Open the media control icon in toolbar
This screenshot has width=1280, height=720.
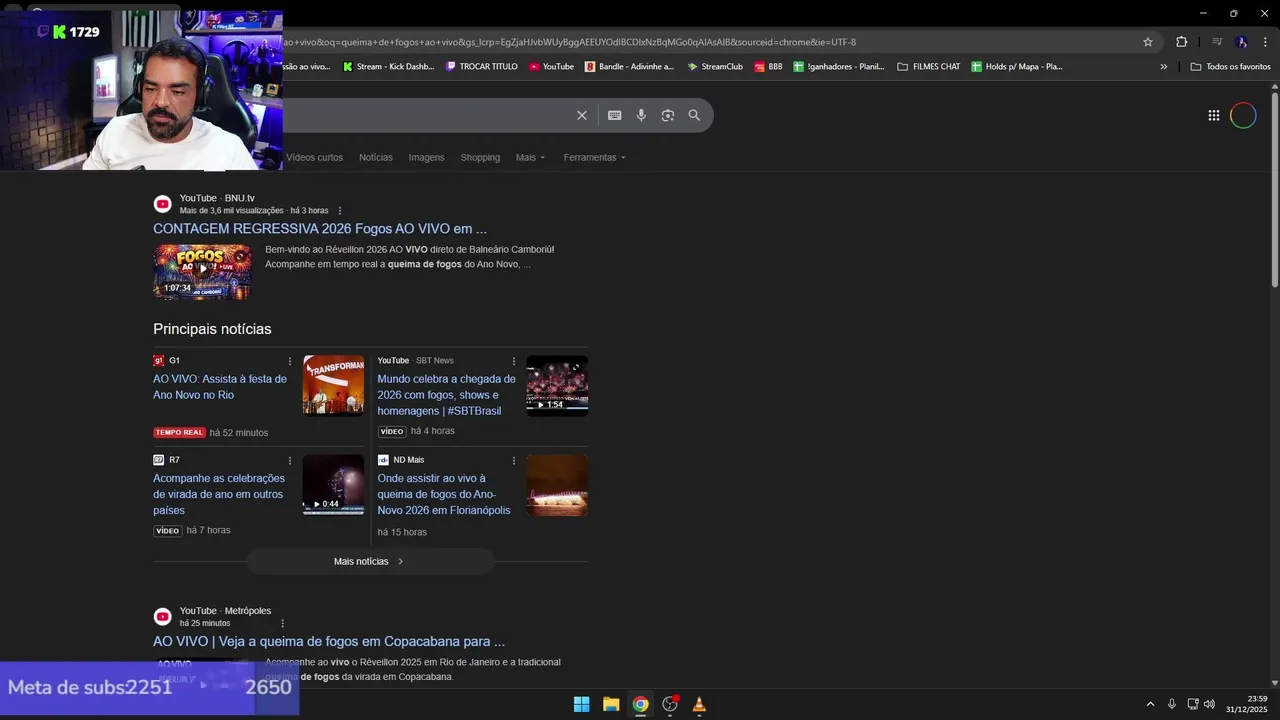click(x=1217, y=42)
